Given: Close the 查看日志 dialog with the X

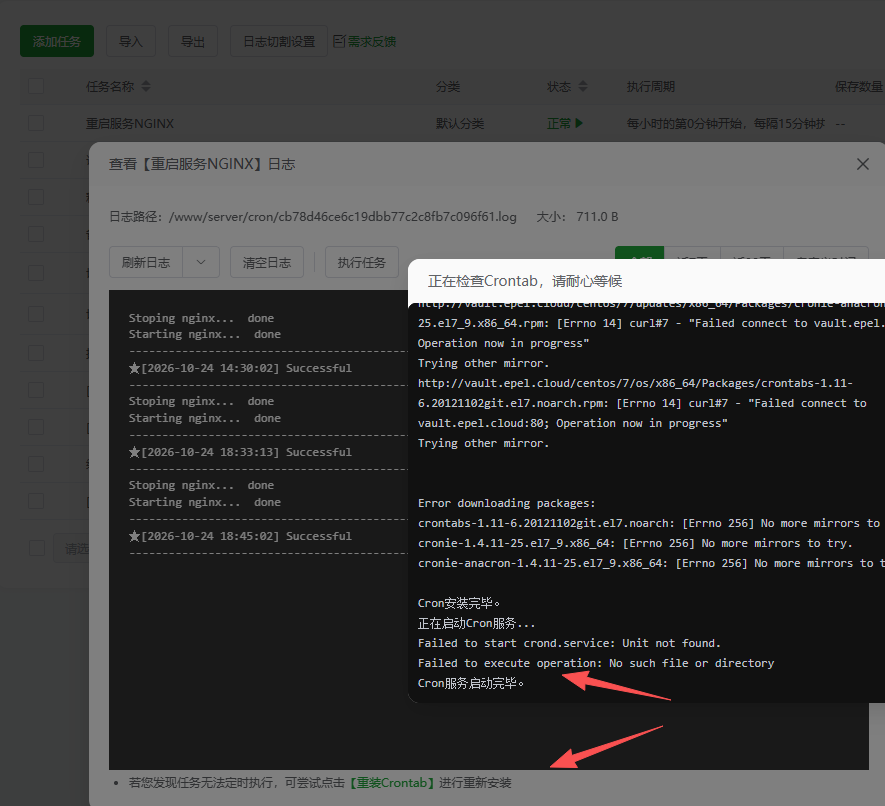Looking at the screenshot, I should (862, 164).
